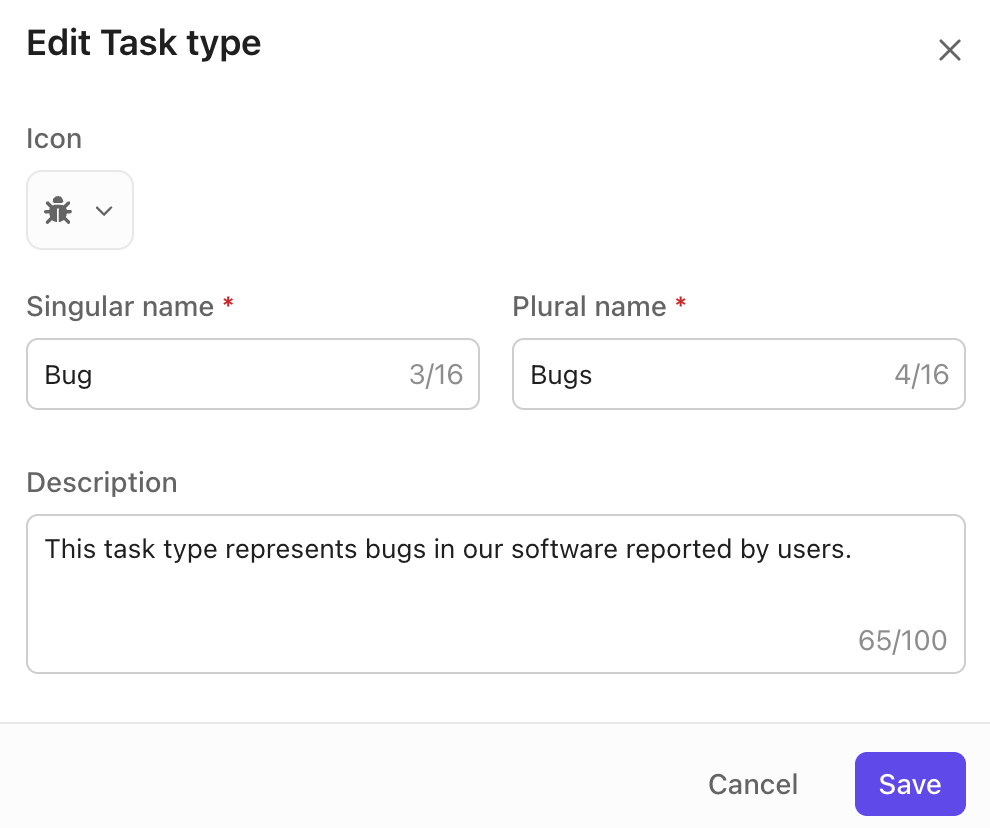Click the Plural name field label
The width and height of the screenshot is (990, 828).
point(589,306)
